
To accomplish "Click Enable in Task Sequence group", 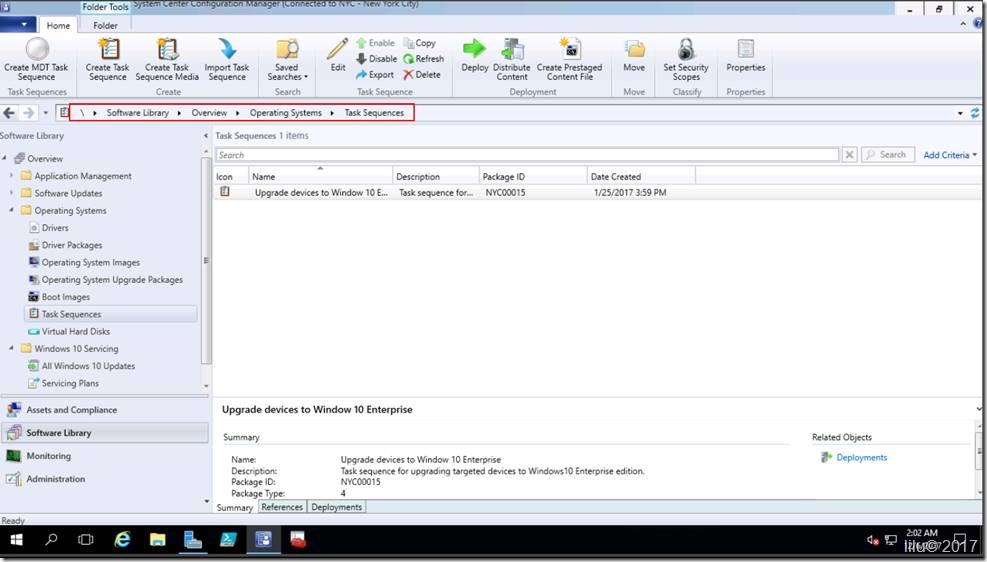I will [x=376, y=43].
